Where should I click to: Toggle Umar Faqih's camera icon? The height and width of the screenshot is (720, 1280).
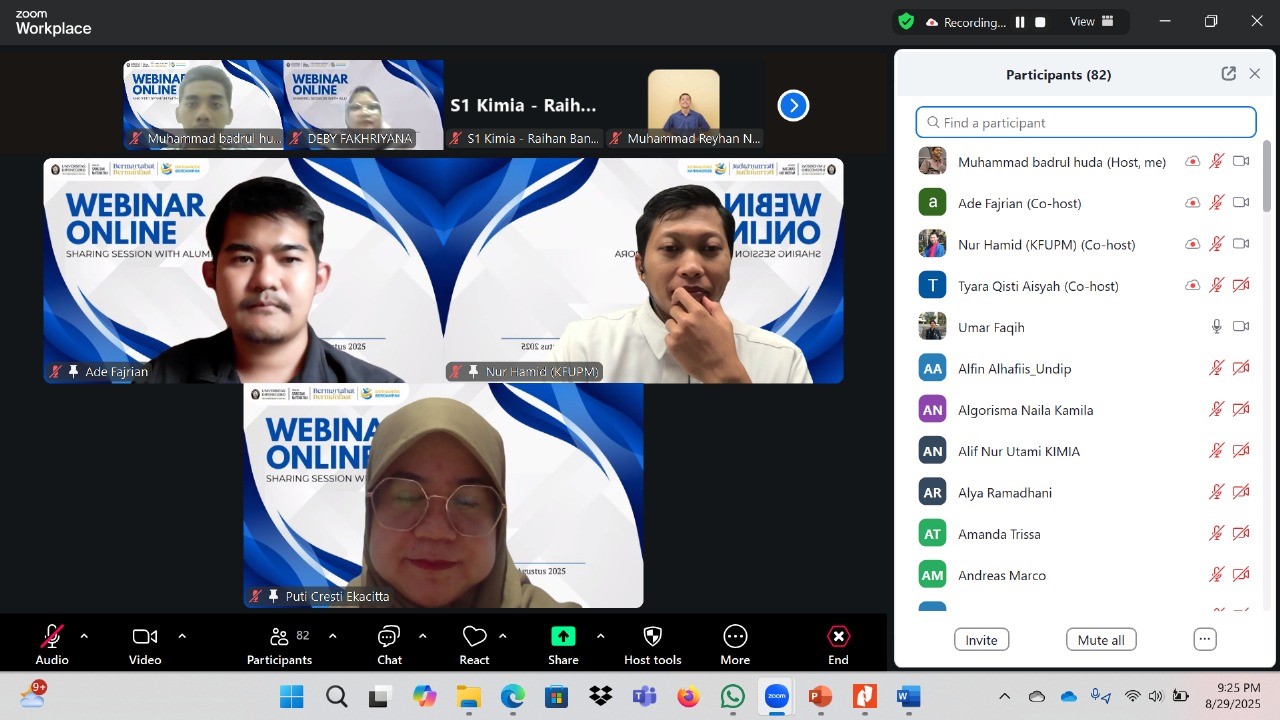click(1241, 326)
